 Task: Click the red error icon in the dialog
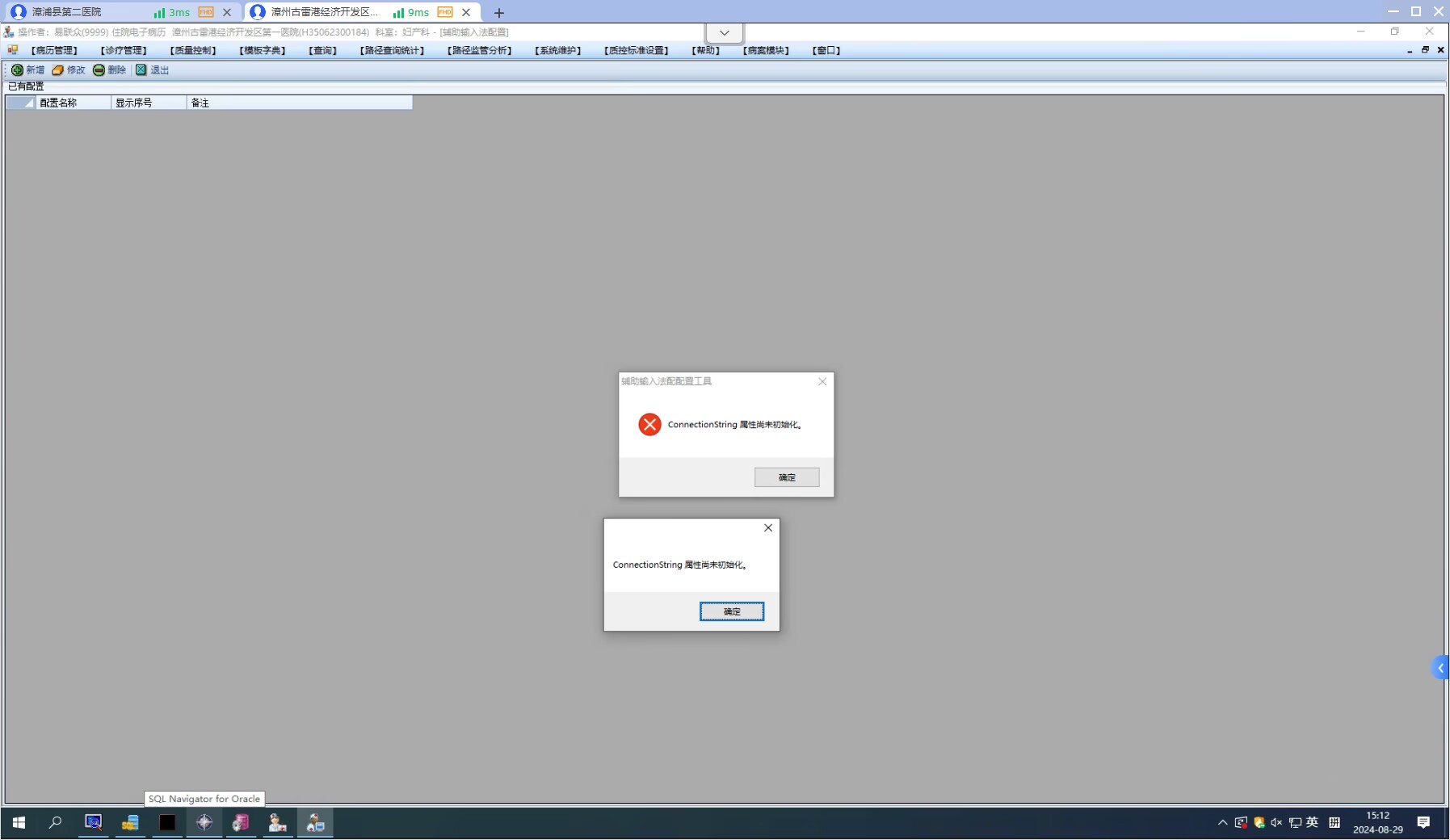(x=649, y=424)
